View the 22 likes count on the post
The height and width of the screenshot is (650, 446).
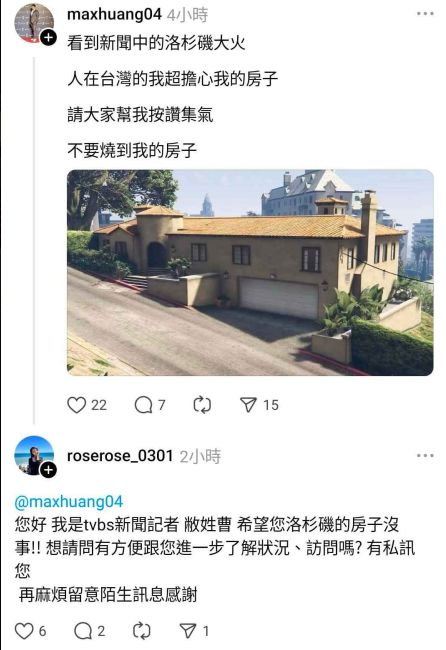pos(99,405)
